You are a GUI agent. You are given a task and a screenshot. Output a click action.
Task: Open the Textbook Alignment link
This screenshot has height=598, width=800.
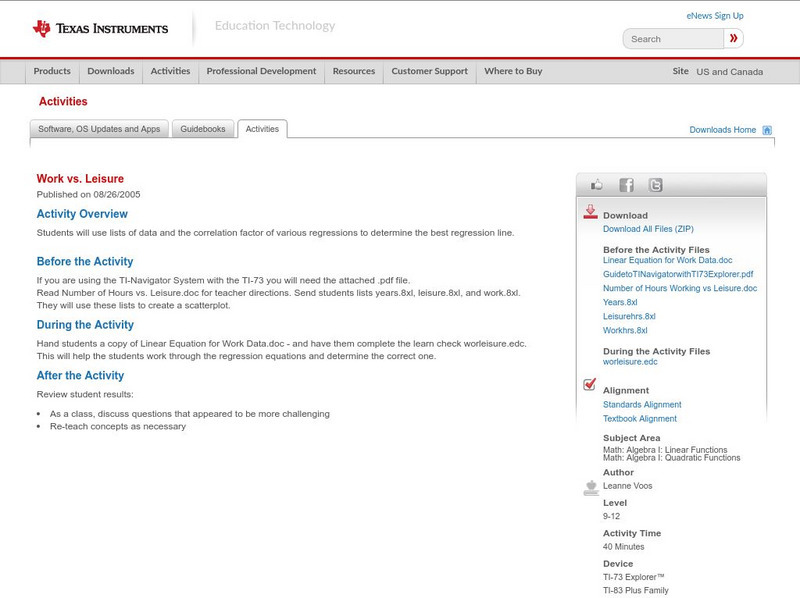point(640,419)
